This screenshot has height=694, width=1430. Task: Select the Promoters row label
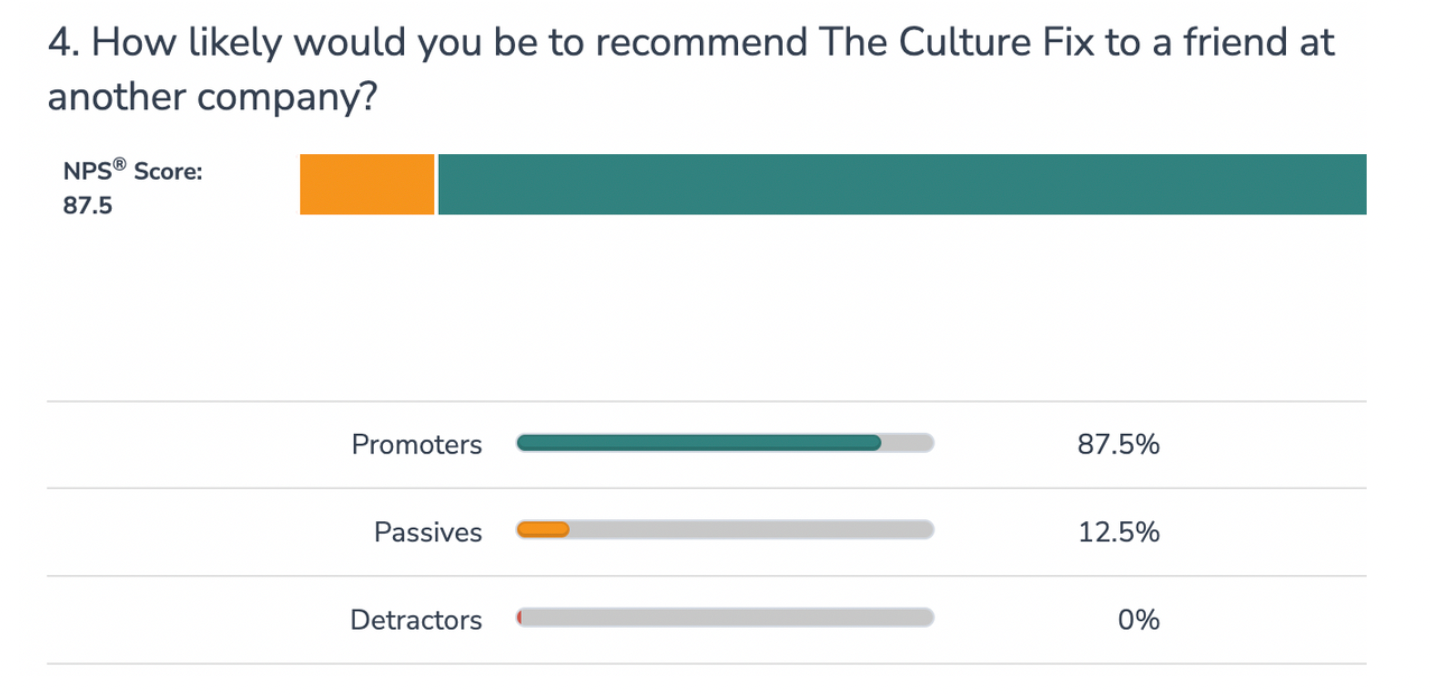coord(416,445)
